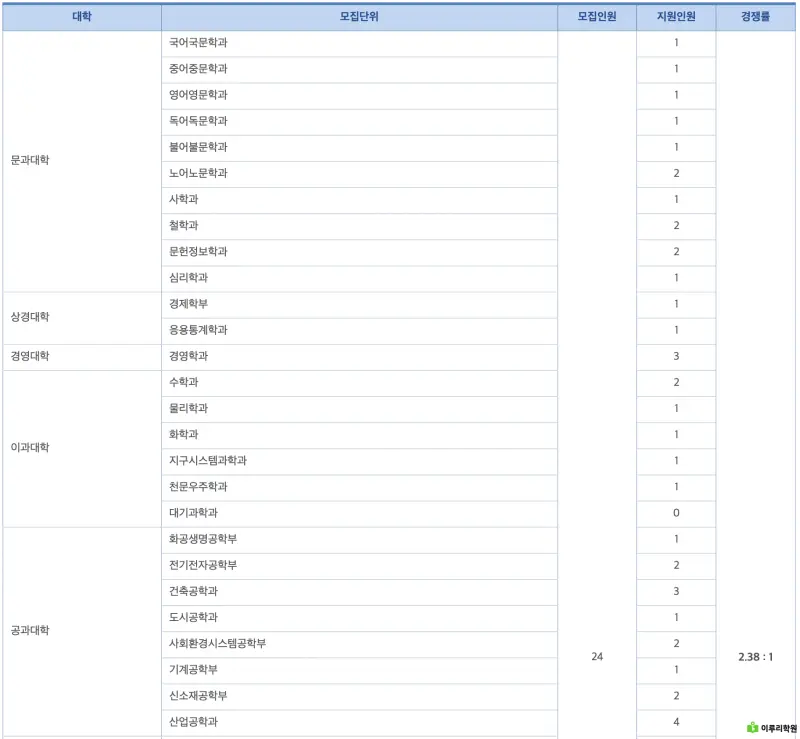Viewport: 800px width, 739px height.
Task: Select the 수학과 cell
Action: (359, 382)
